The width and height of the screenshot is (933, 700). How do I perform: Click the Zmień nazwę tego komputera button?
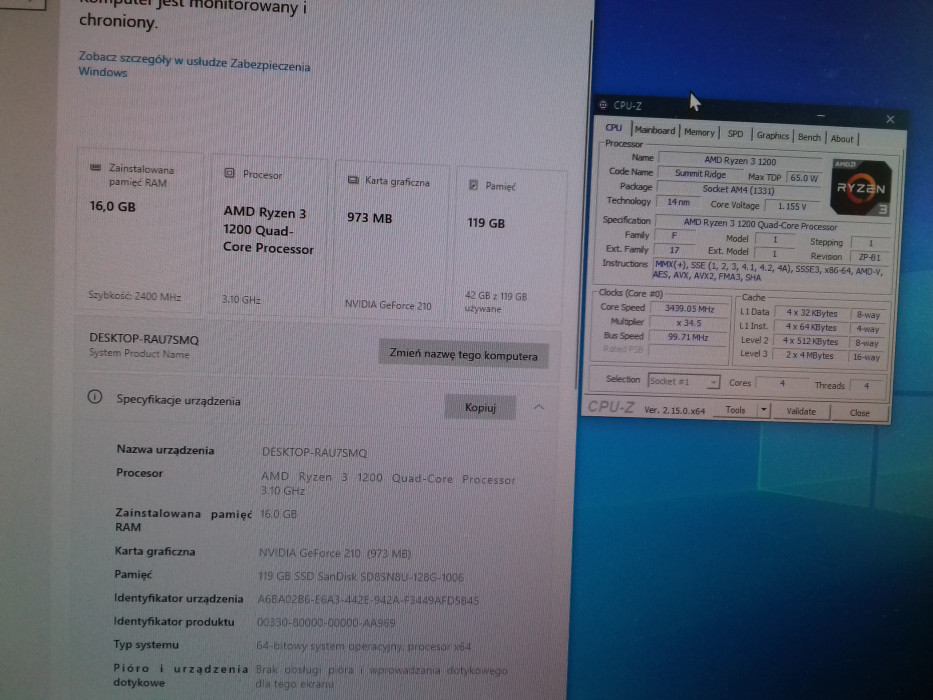(464, 355)
